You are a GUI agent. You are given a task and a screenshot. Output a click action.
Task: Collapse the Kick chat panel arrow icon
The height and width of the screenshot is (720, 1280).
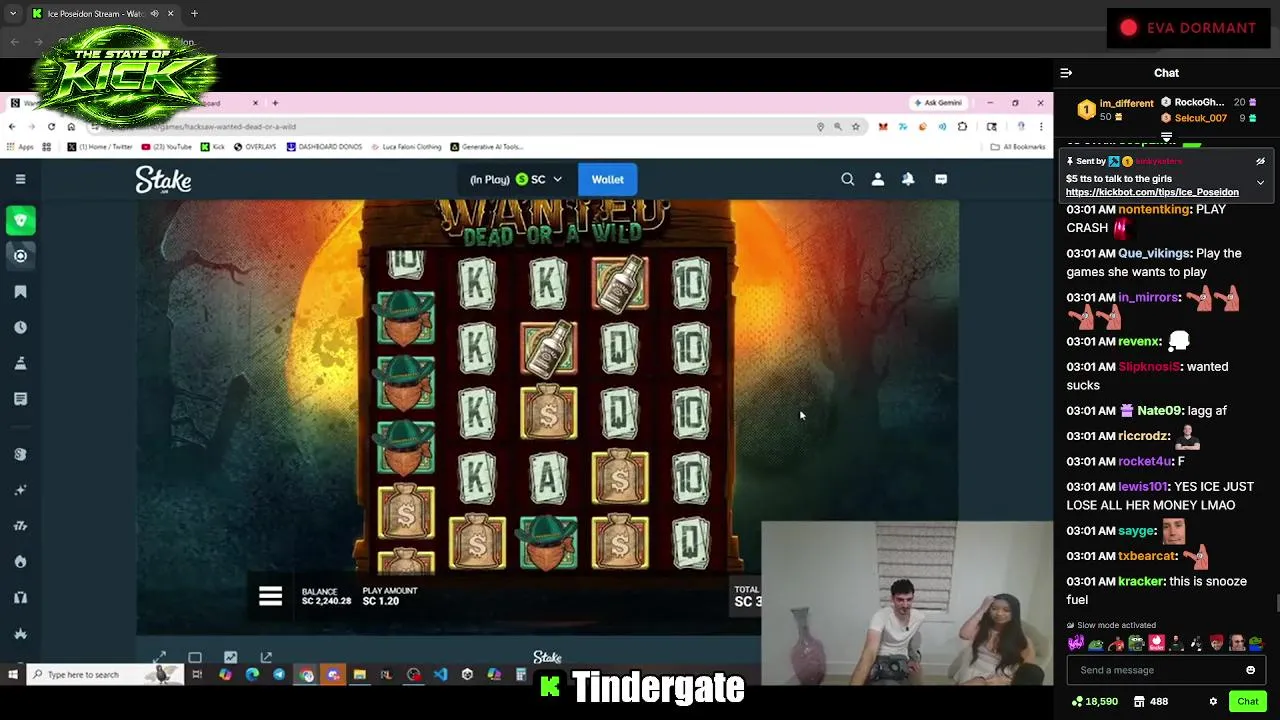(1066, 73)
